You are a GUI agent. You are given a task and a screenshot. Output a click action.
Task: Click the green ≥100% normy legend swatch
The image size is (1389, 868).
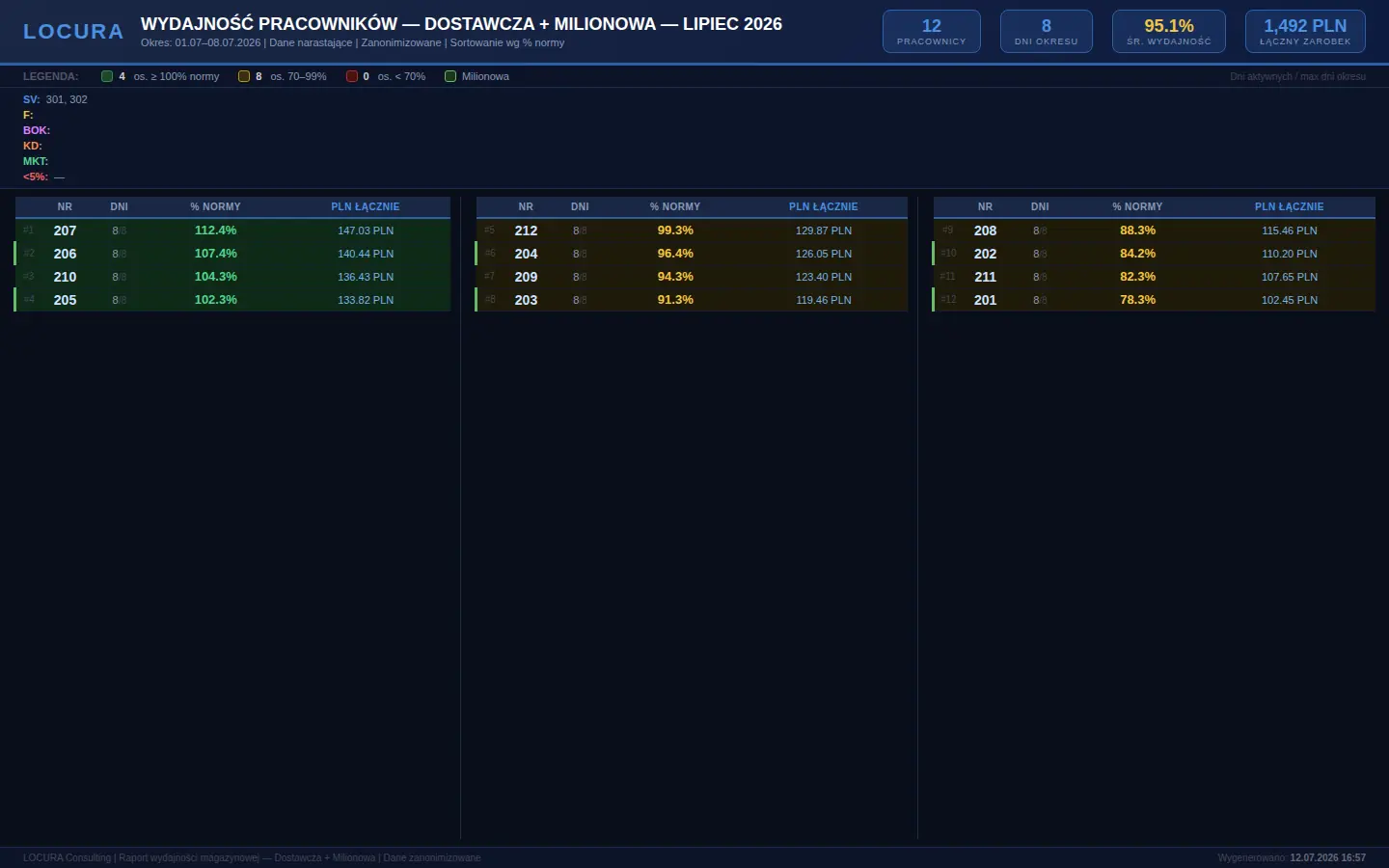[107, 76]
